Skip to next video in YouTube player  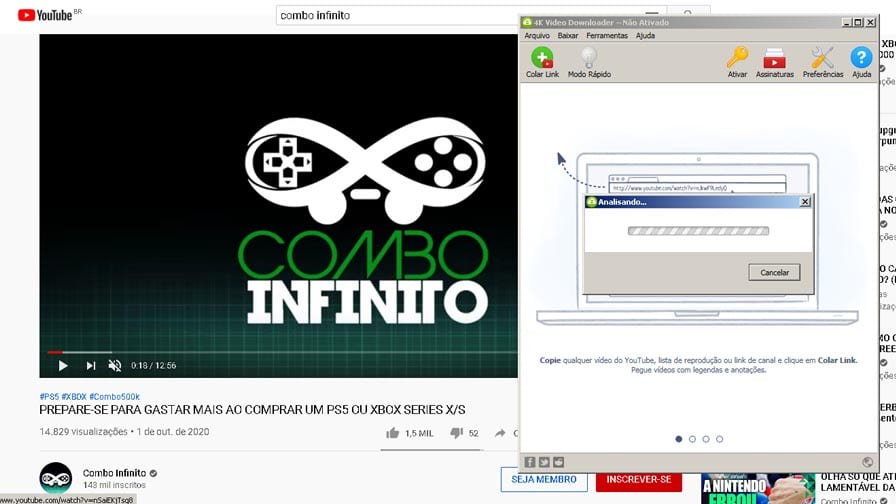(90, 365)
